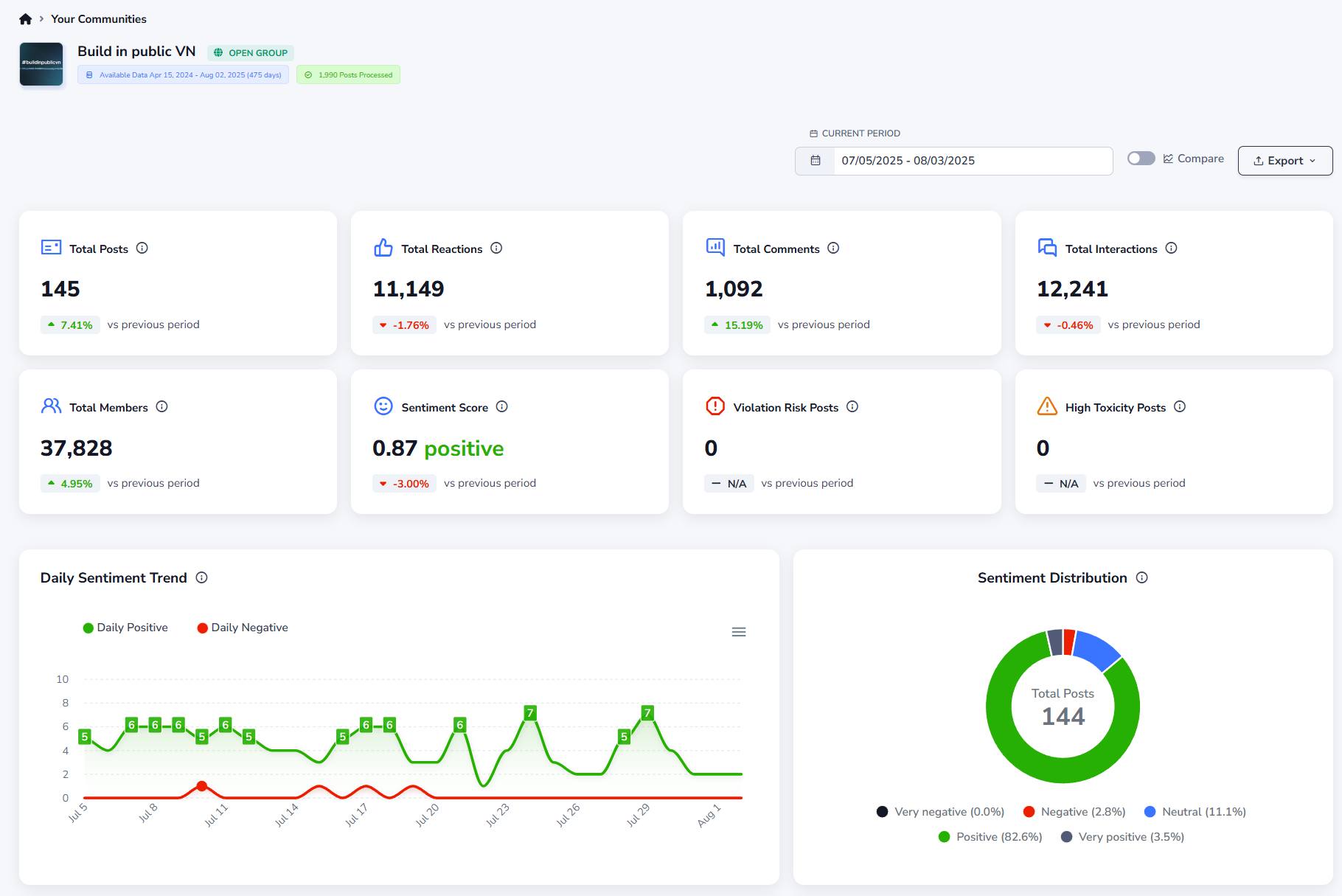Viewport: 1342px width, 896px height.
Task: Click the Daily Sentiment Trend info icon
Action: 201,578
